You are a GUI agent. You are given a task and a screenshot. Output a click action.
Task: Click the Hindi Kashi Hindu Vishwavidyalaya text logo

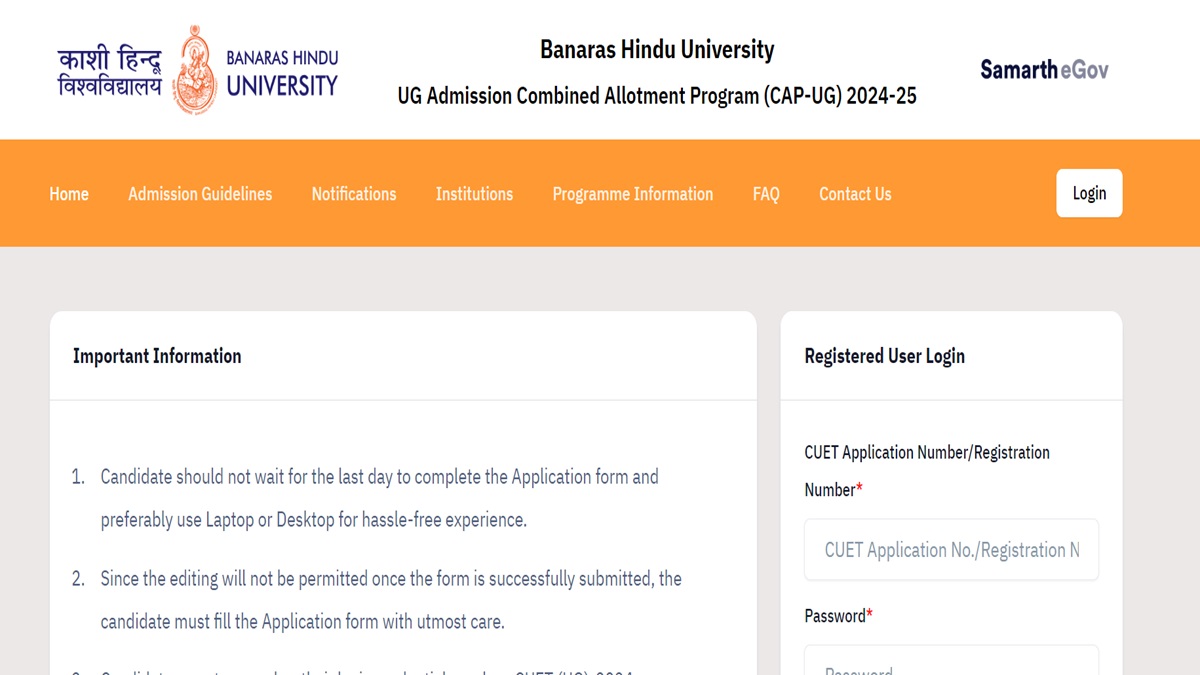tap(109, 70)
